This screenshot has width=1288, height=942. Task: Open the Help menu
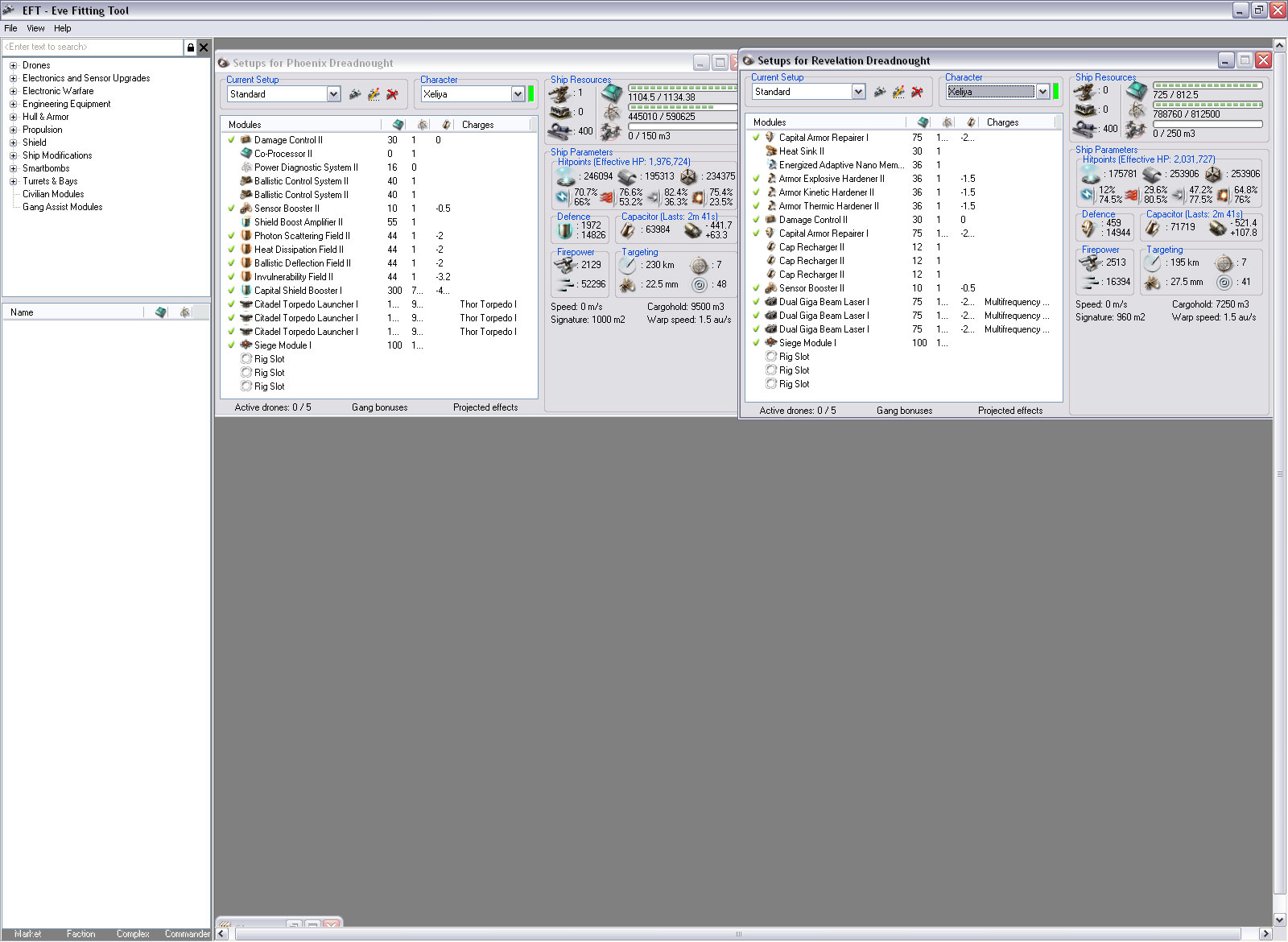pyautogui.click(x=63, y=28)
